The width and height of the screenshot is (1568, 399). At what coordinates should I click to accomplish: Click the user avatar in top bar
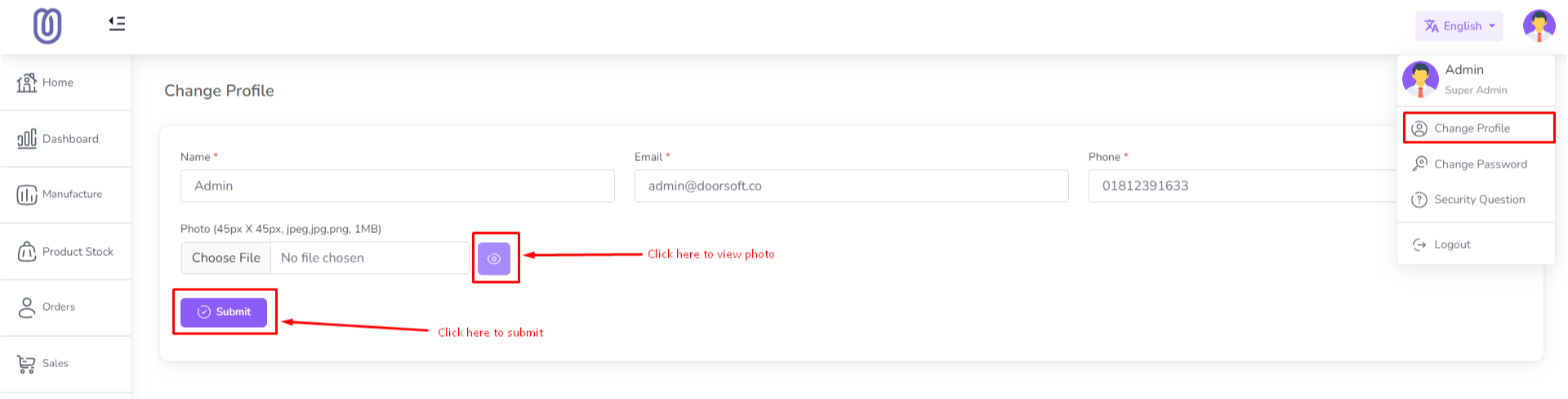tap(1539, 26)
